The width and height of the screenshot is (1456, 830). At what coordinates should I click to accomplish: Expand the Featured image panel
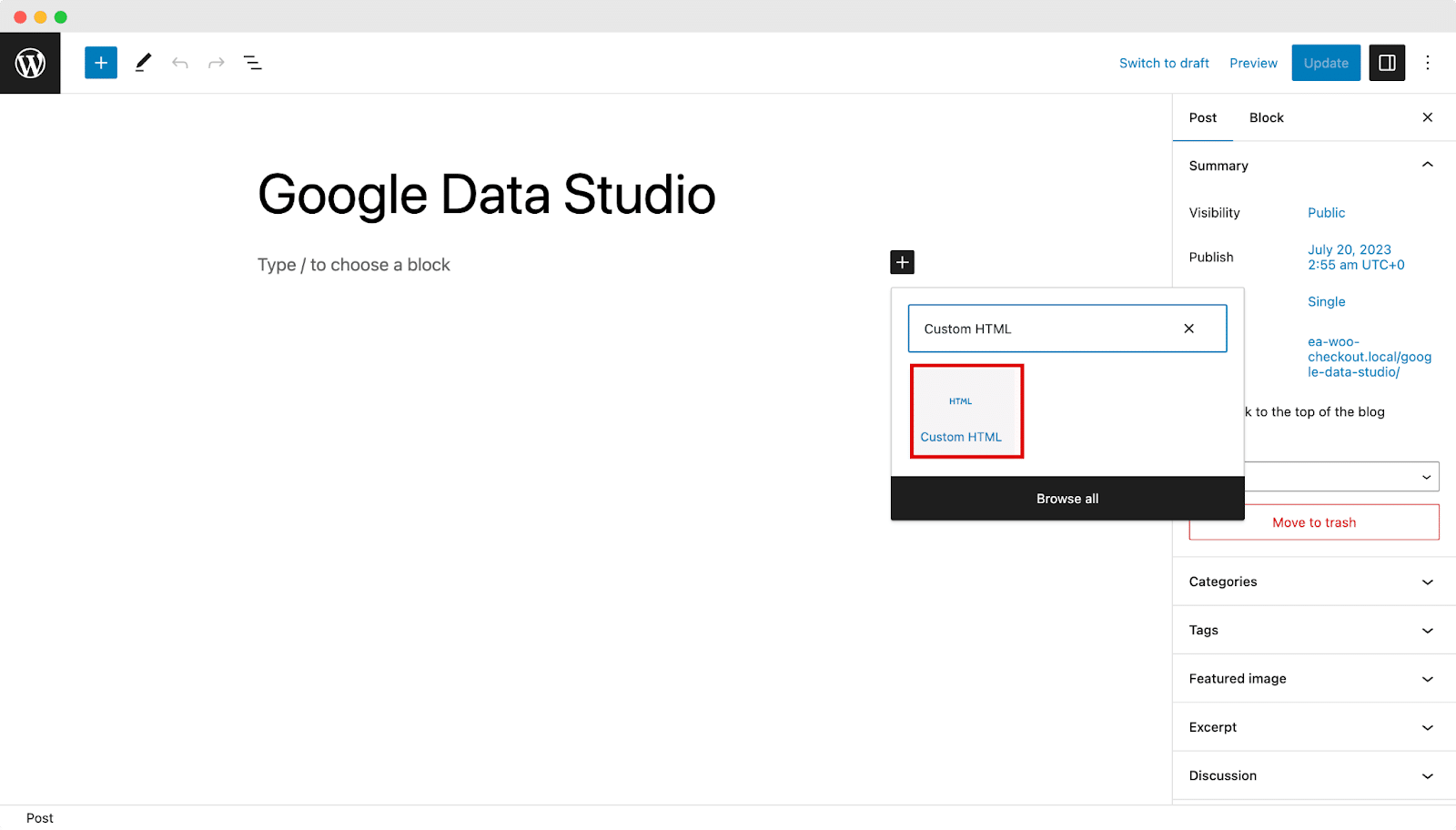1314,679
